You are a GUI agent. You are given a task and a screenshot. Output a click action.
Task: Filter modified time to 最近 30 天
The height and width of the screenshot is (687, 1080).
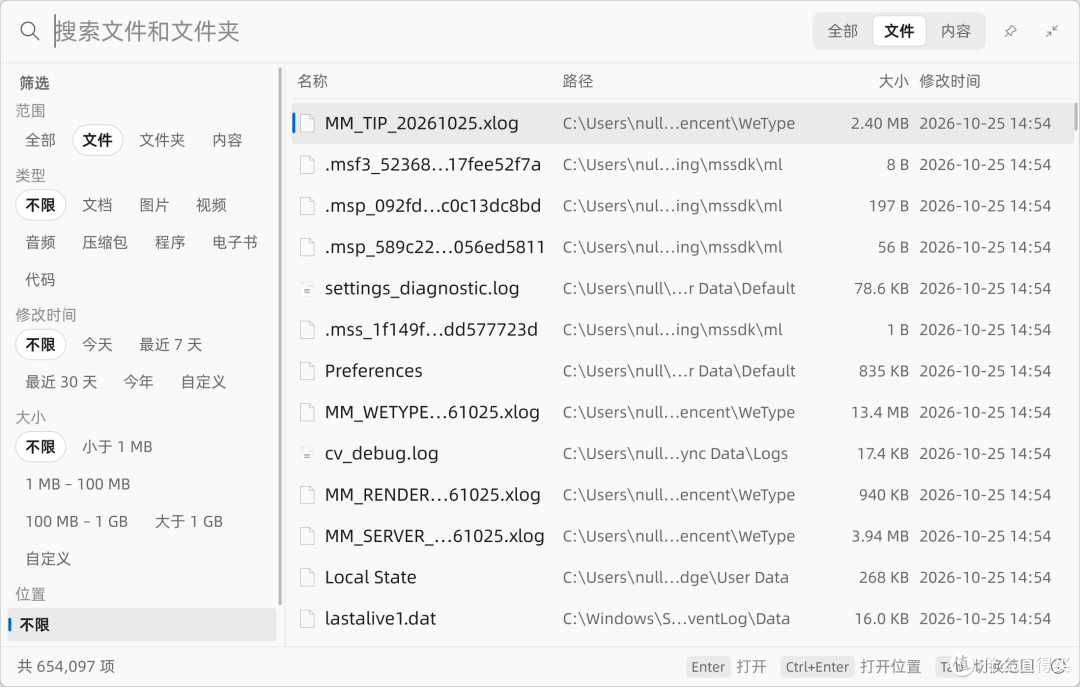pyautogui.click(x=61, y=382)
